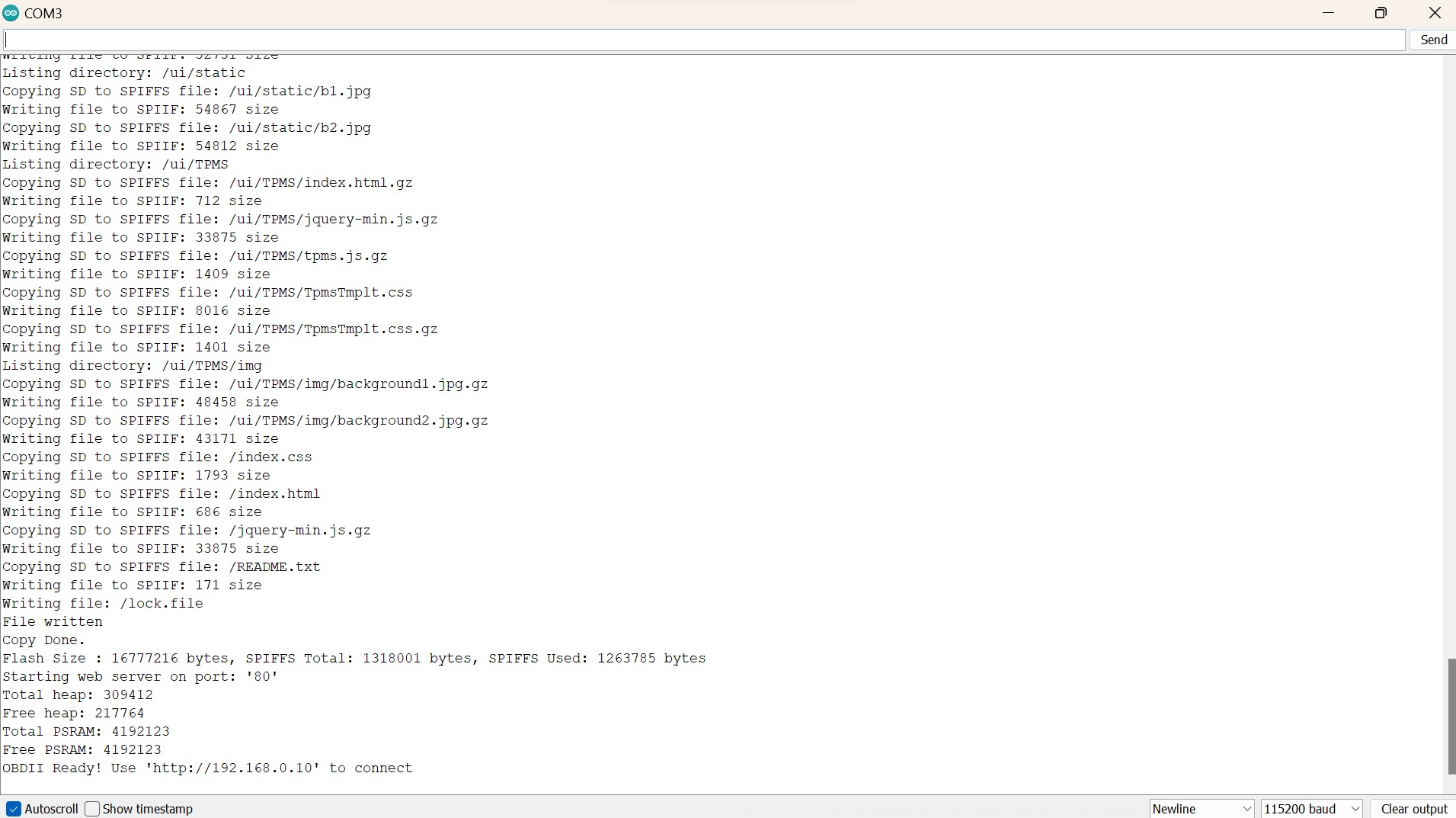Open the 115200 baud rate dropdown
The width and height of the screenshot is (1456, 818).
(1312, 809)
